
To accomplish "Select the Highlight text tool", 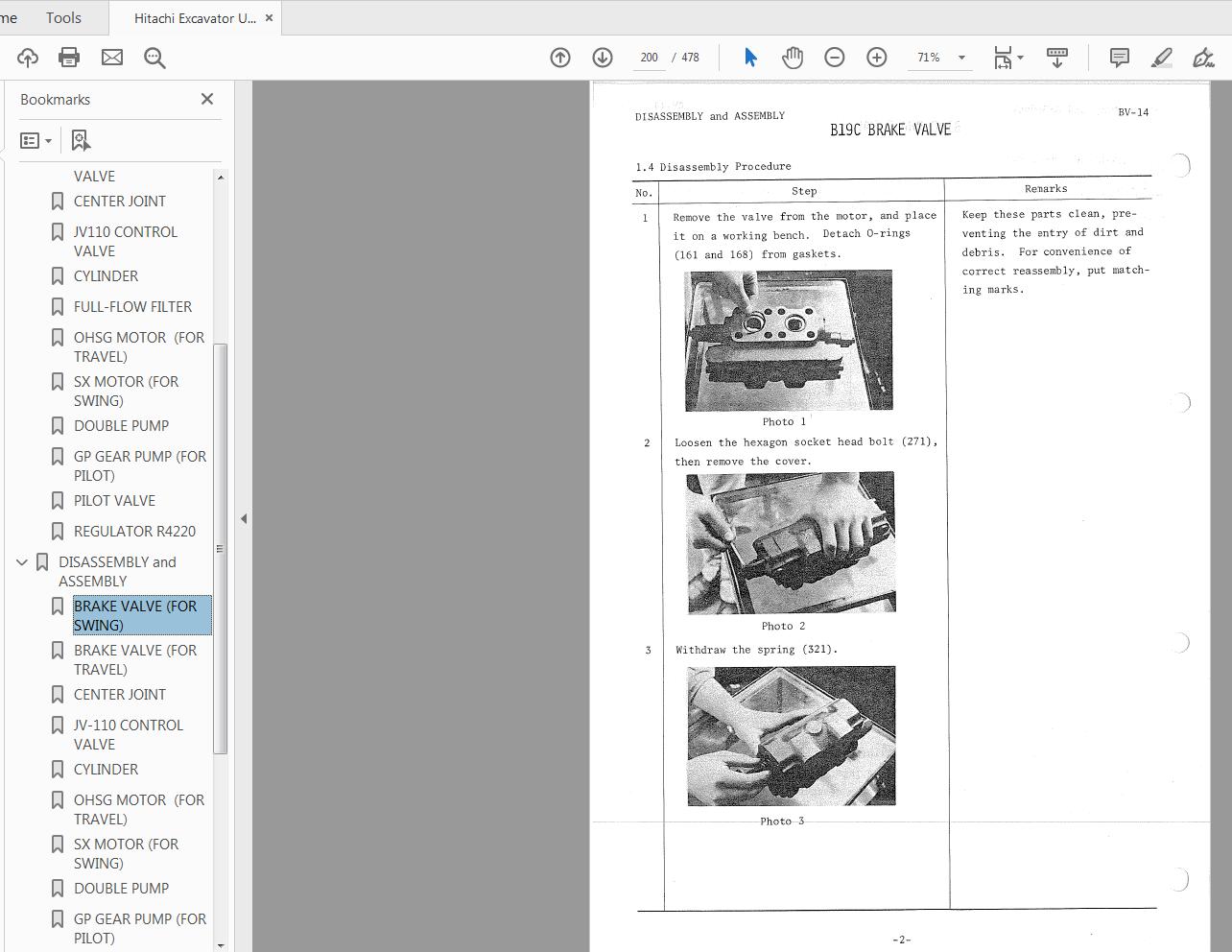I will [x=1161, y=58].
